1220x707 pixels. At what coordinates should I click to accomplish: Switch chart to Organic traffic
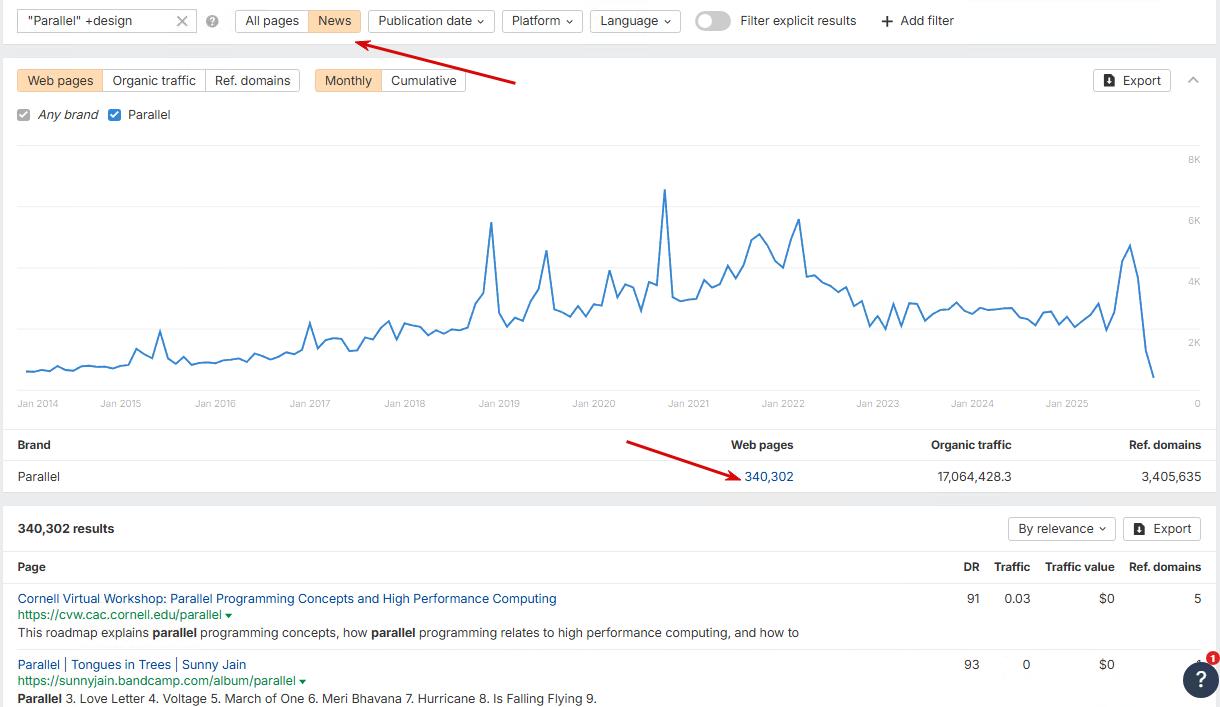point(154,81)
